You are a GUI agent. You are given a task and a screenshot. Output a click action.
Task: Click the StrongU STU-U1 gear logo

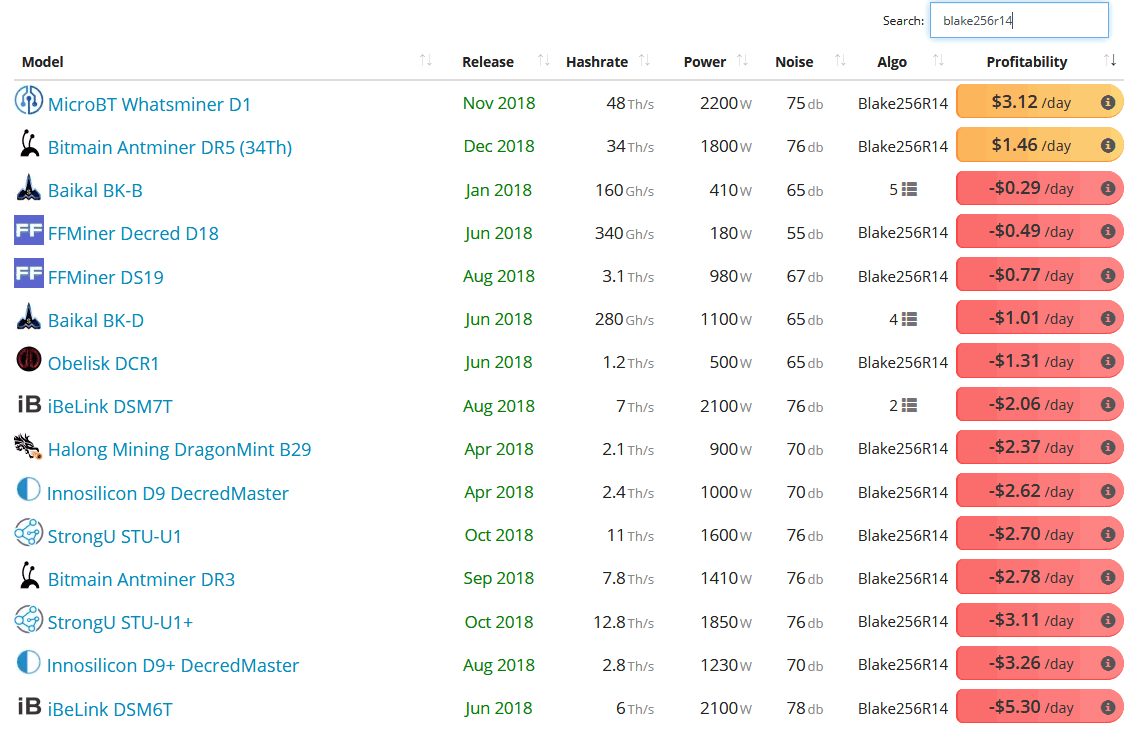click(28, 534)
